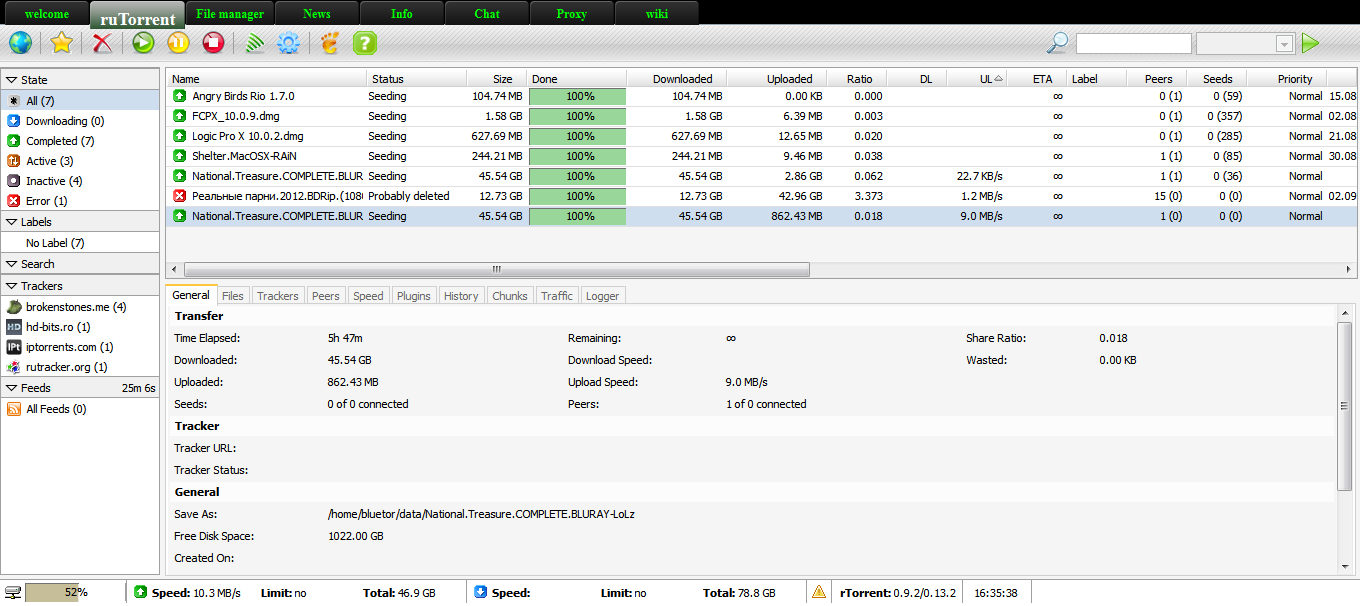This screenshot has width=1360, height=606.
Task: Click the yellow warning triangle in status bar
Action: 819,592
